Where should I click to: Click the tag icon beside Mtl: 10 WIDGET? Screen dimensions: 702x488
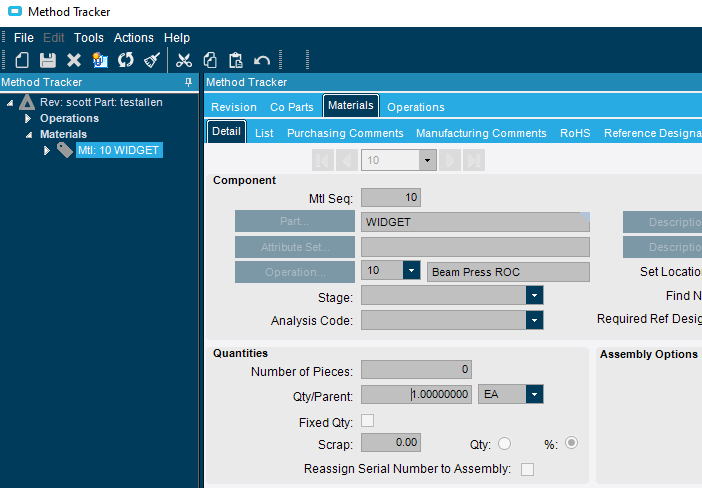click(64, 150)
